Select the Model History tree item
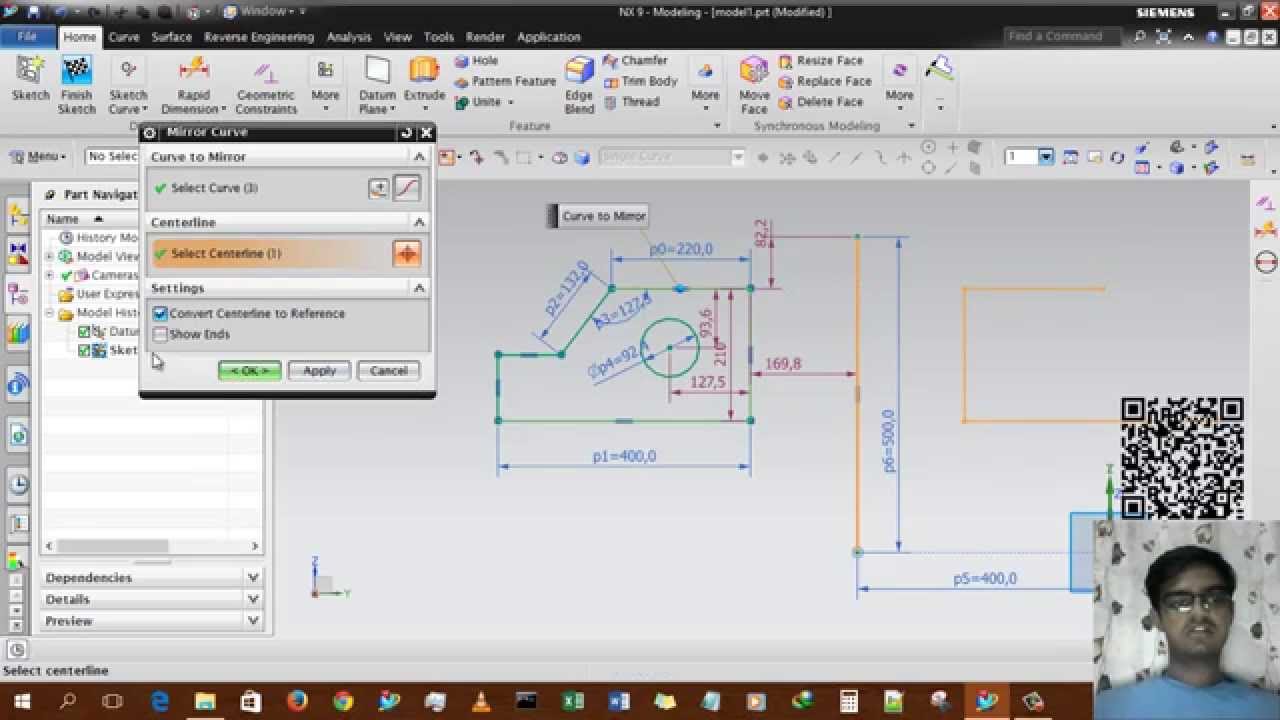Image resolution: width=1280 pixels, height=720 pixels. [x=98, y=313]
